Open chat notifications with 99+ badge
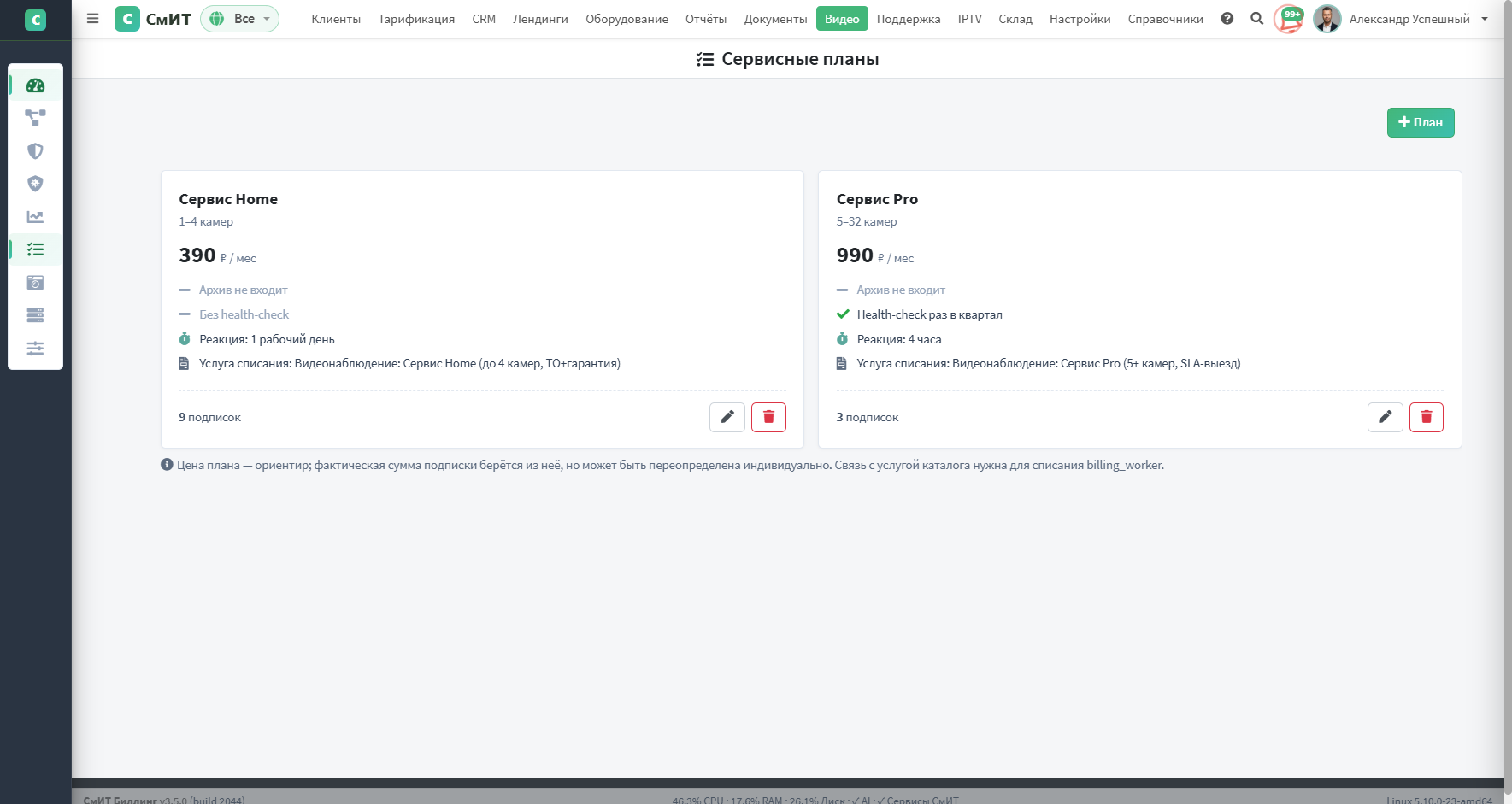The height and width of the screenshot is (804, 1512). pyautogui.click(x=1289, y=19)
